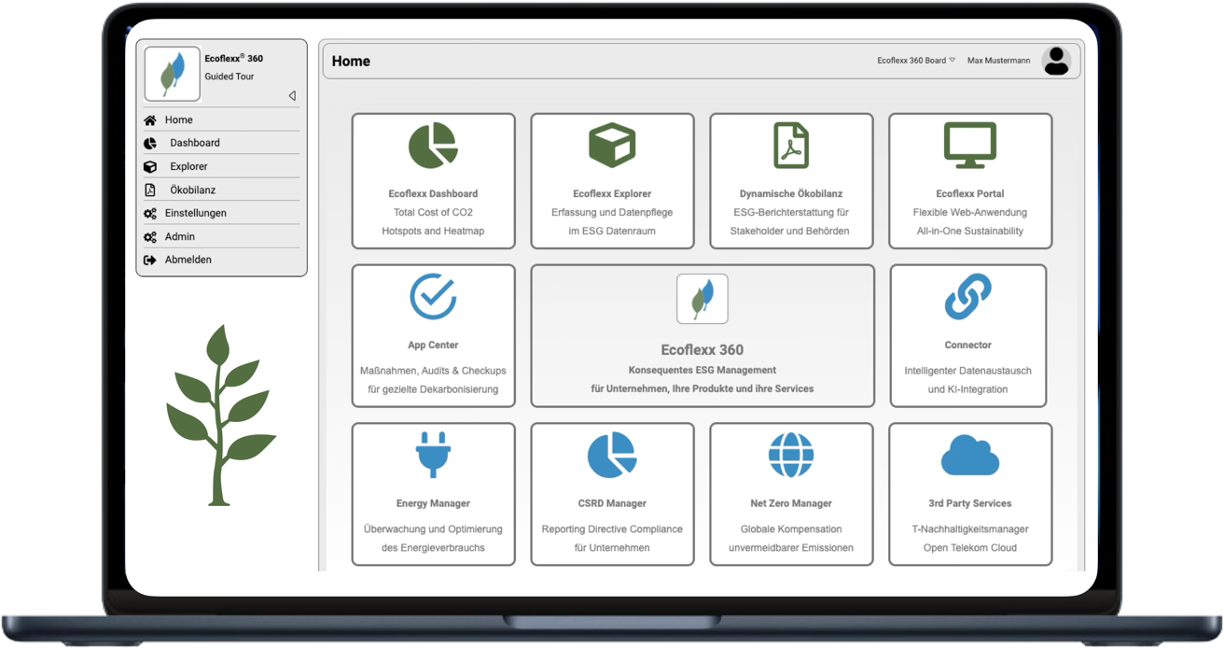This screenshot has width=1224, height=648.
Task: Click the Energy Manager tile title
Action: (433, 504)
